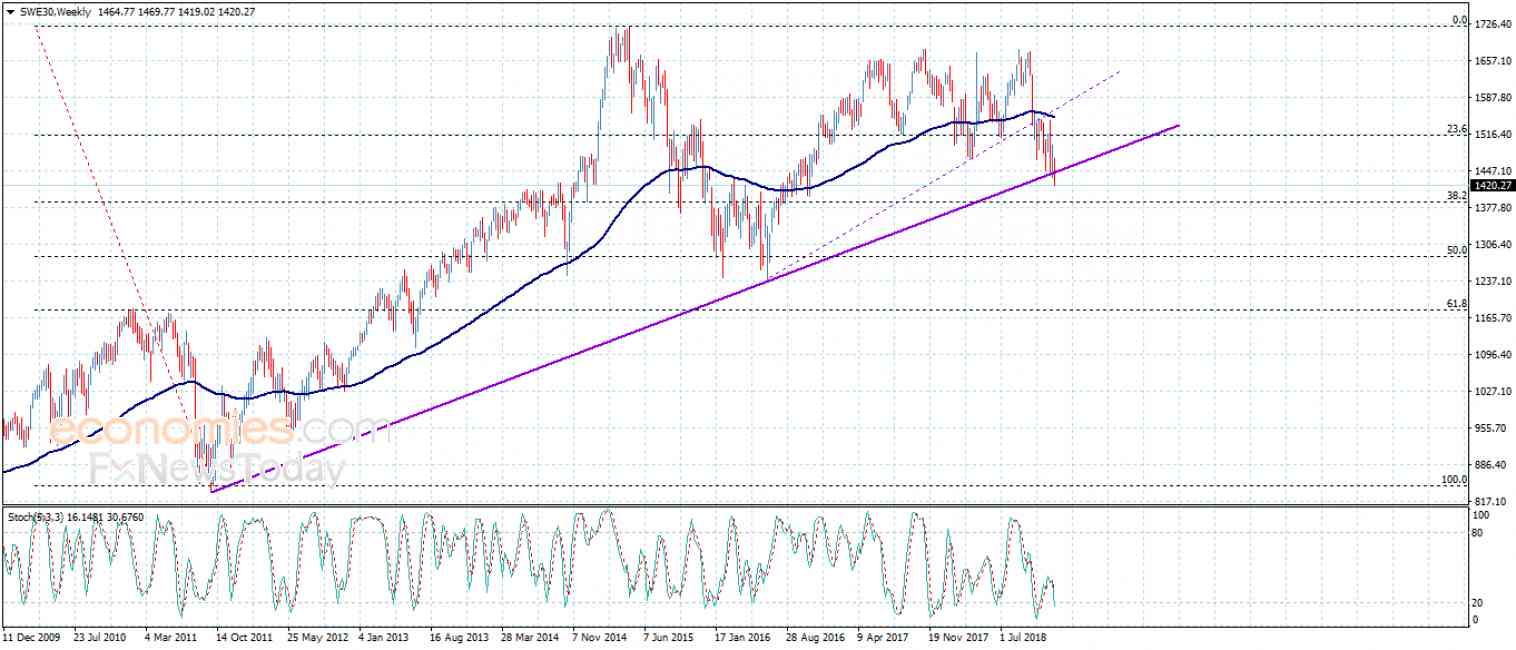This screenshot has height=650, width=1516.
Task: Click the Stoch(5,3,3) indicator label
Action: (x=36, y=516)
